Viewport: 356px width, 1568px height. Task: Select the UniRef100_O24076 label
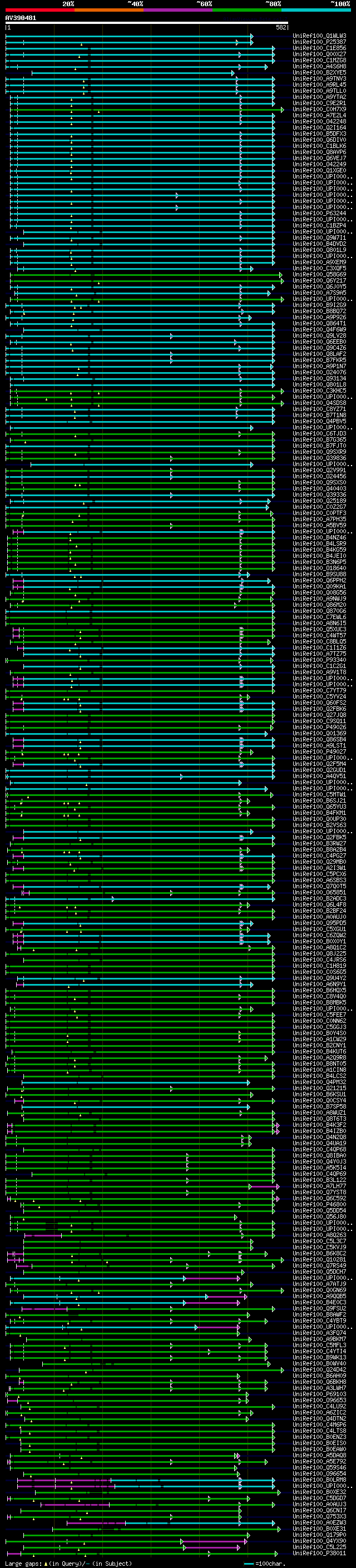(319, 372)
